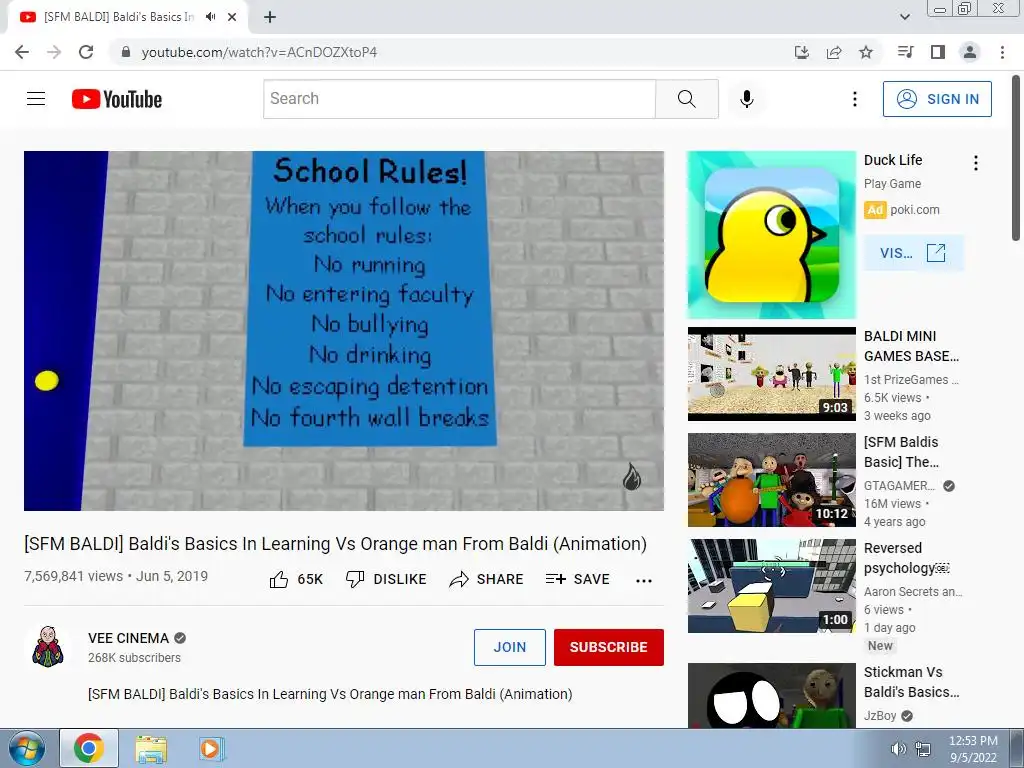The image size is (1024, 768).
Task: Open Chrome profile avatar
Action: point(970,52)
